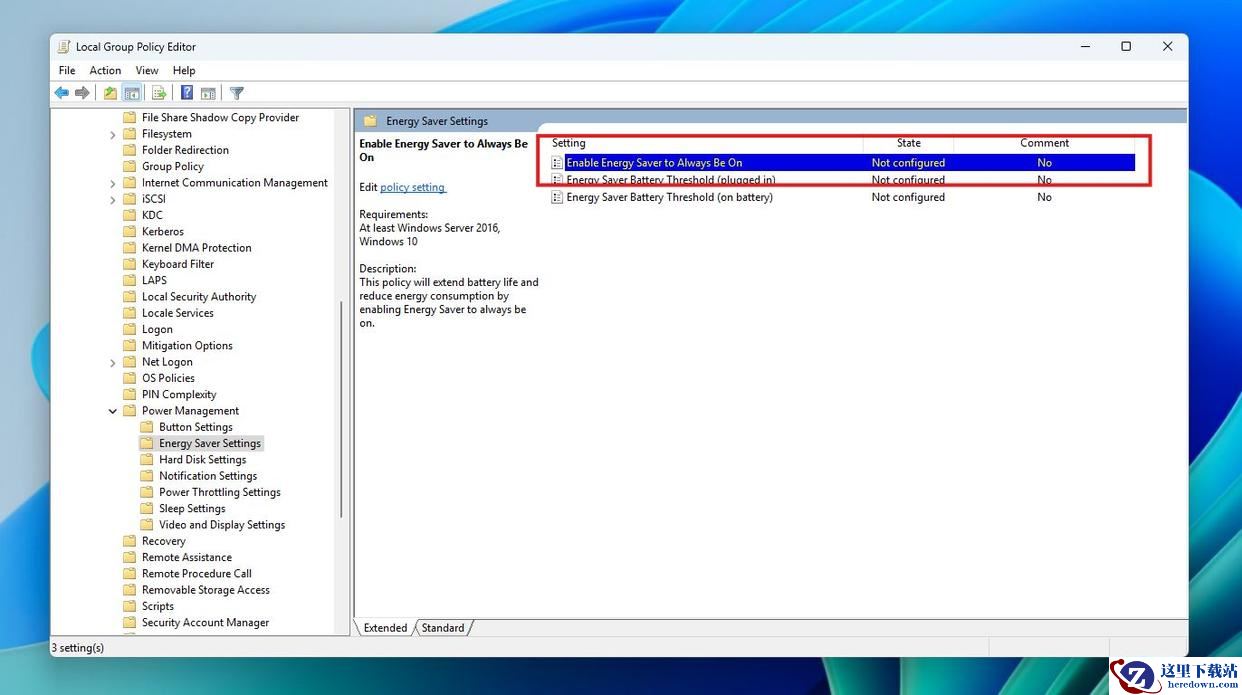This screenshot has width=1242, height=695.
Task: Select Local Security Authority tree item
Action: (199, 297)
